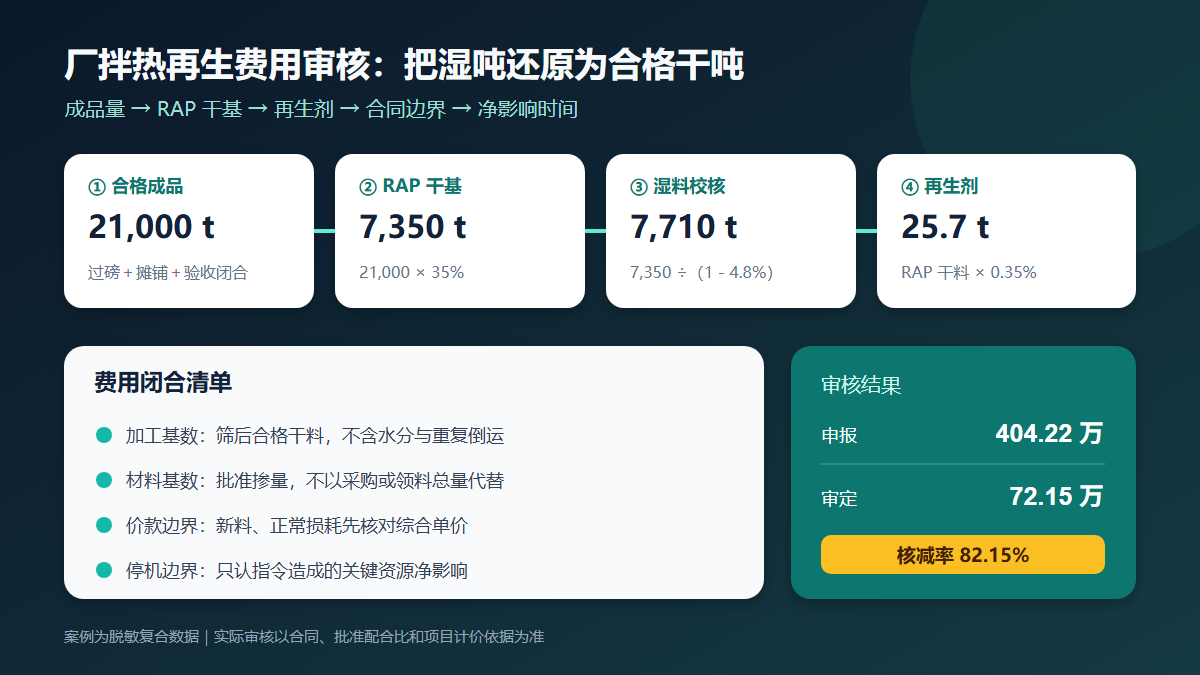Select the value 21,000 t

[151, 227]
